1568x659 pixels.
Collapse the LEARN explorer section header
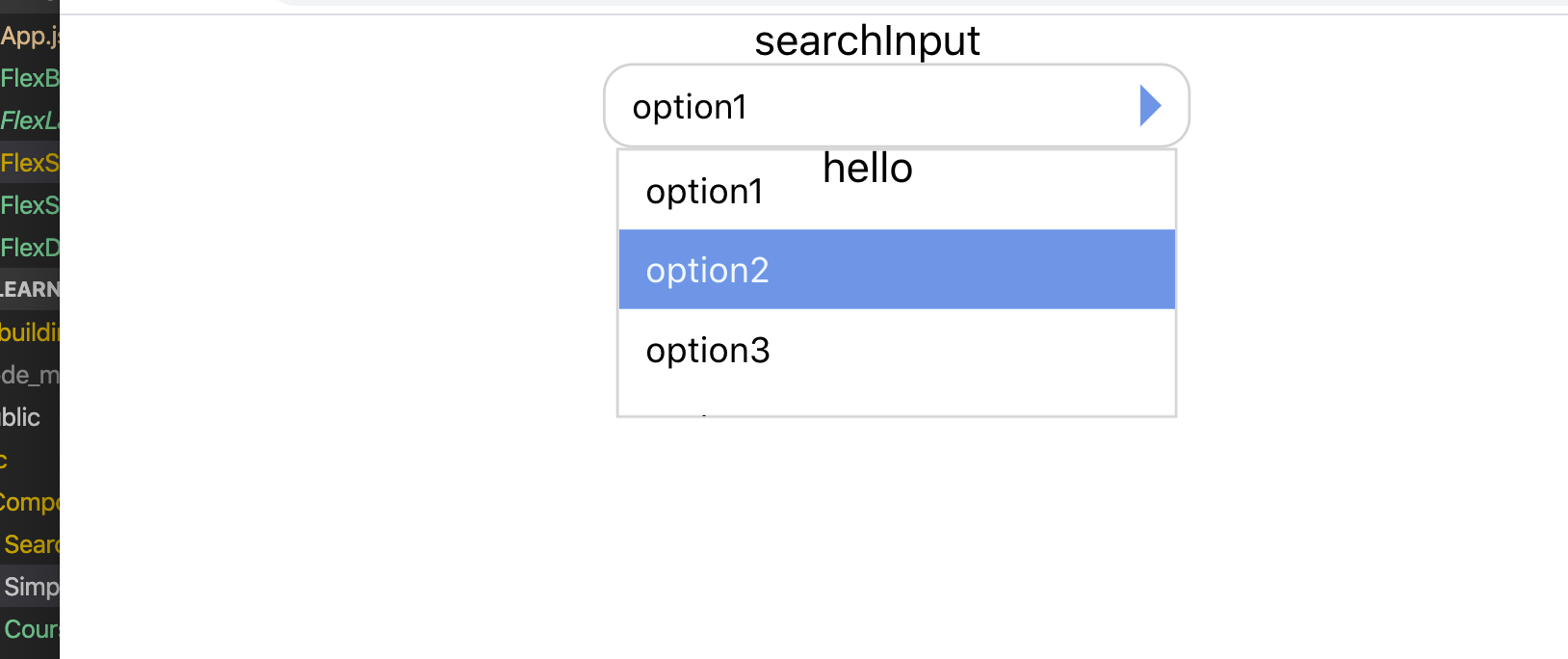[30, 289]
